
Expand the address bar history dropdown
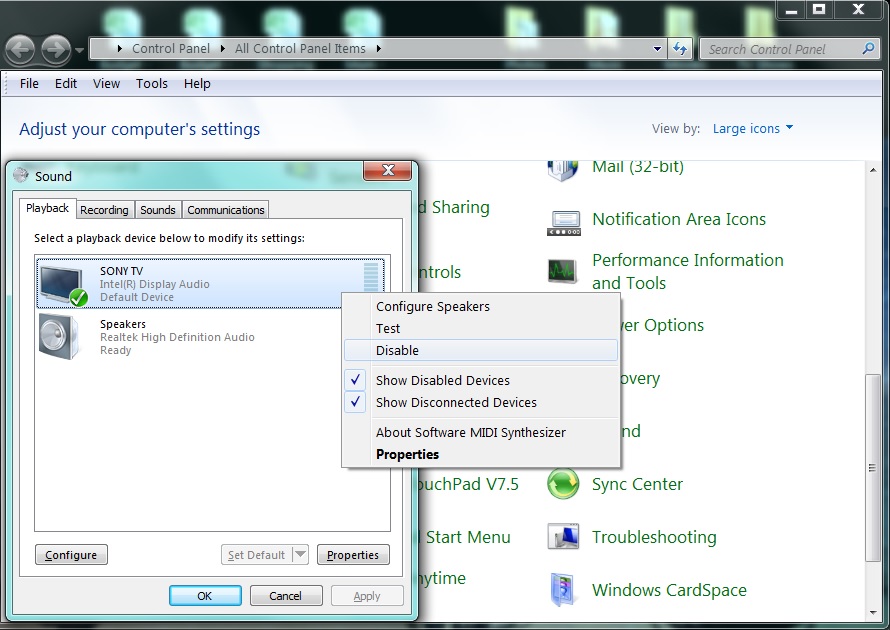657,48
